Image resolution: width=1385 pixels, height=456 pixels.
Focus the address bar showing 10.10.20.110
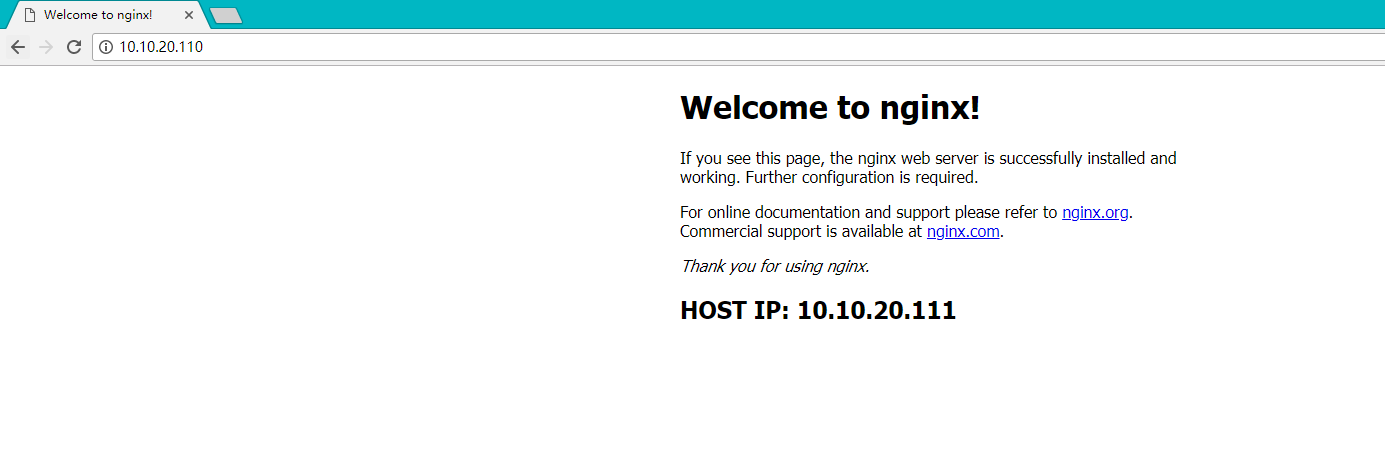738,47
